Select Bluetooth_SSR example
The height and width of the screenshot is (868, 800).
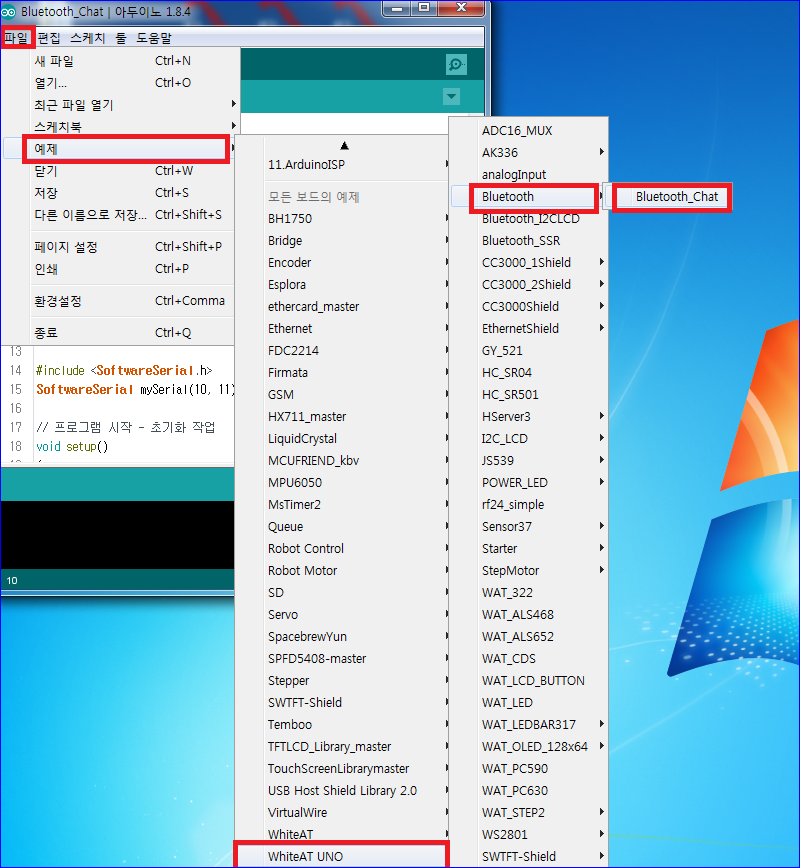point(529,241)
